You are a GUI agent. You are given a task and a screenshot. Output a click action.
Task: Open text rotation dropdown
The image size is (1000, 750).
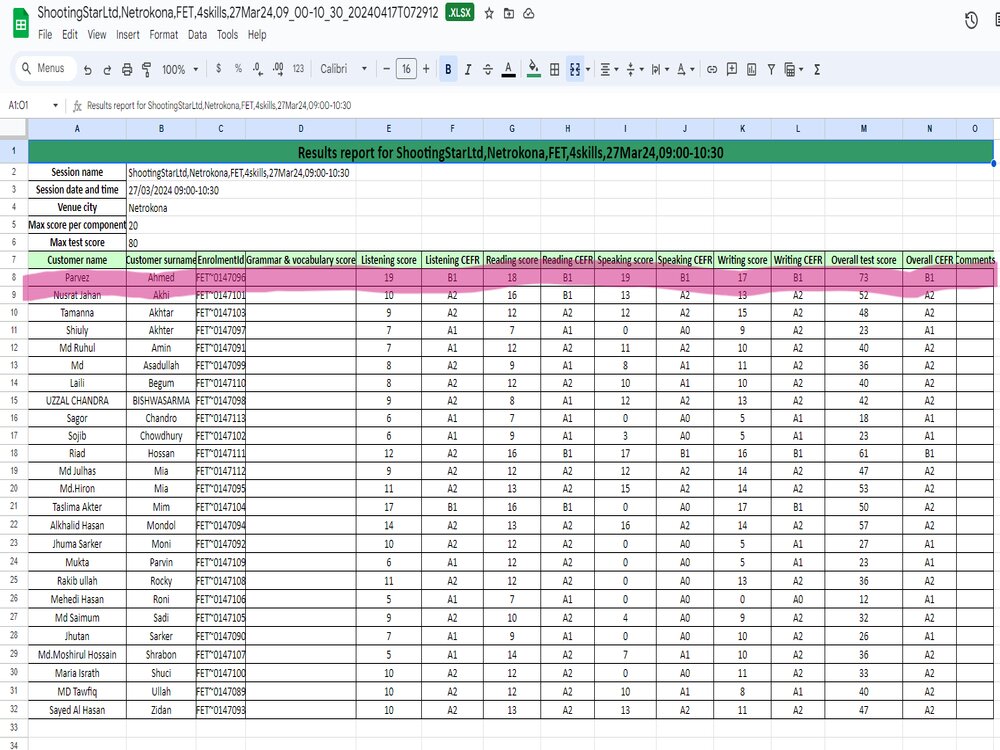(685, 69)
